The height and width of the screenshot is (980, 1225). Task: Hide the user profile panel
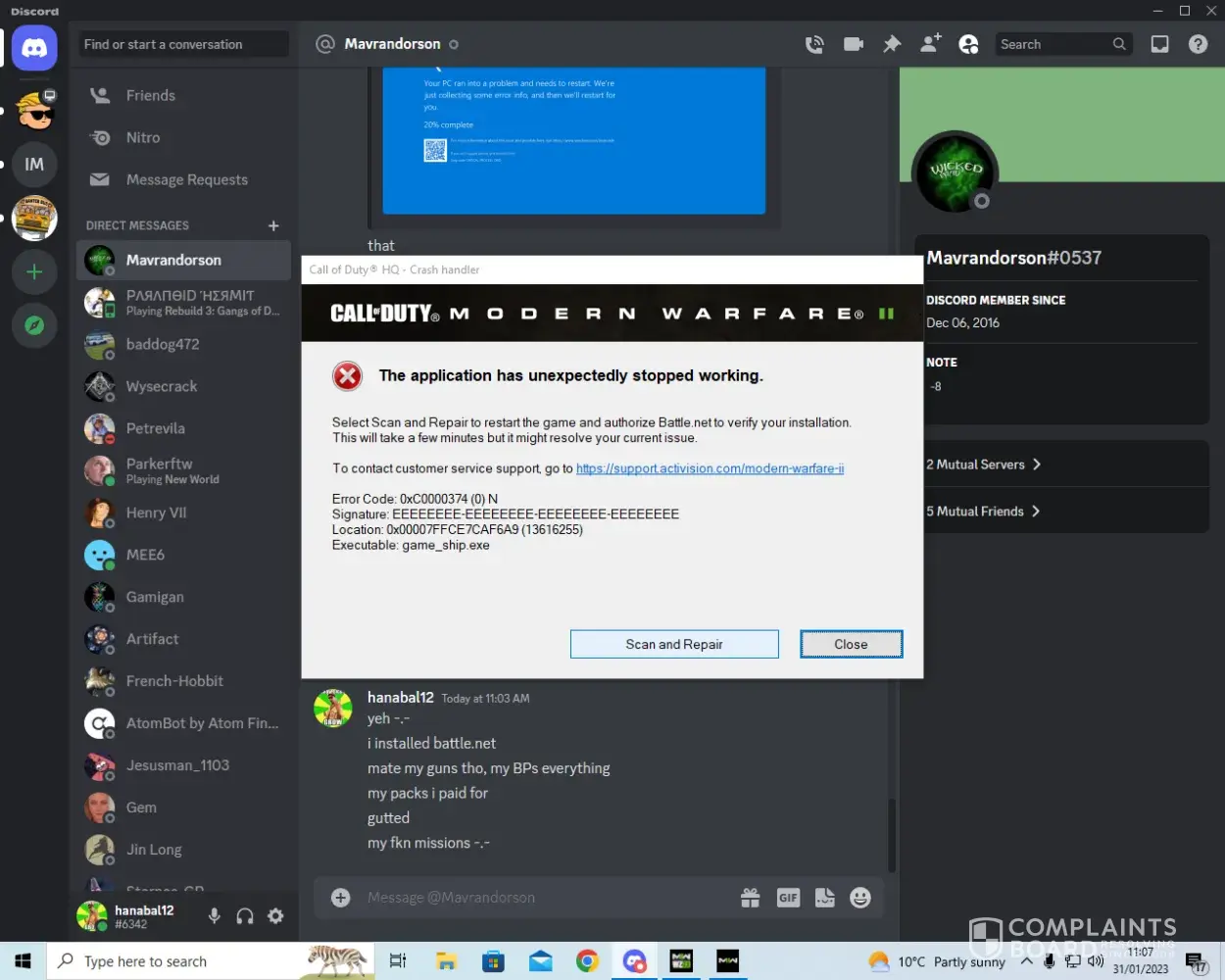968,44
